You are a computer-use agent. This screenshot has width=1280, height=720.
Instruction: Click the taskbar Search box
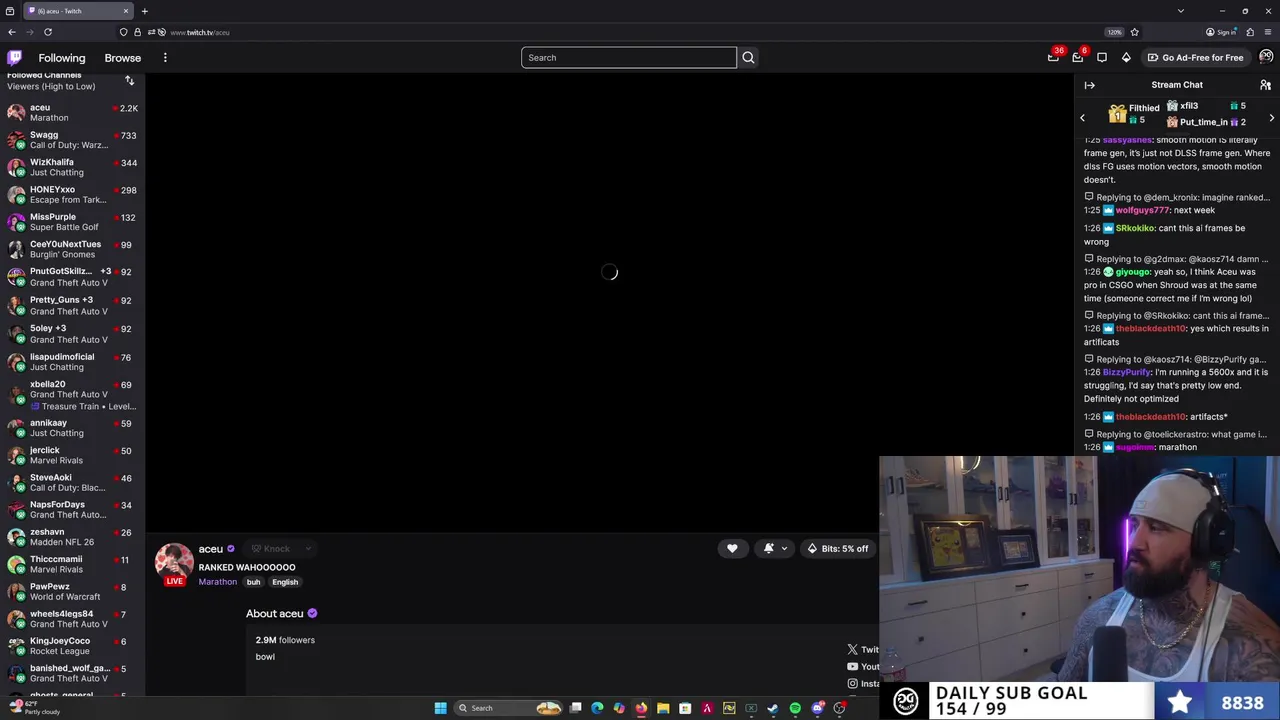510,708
